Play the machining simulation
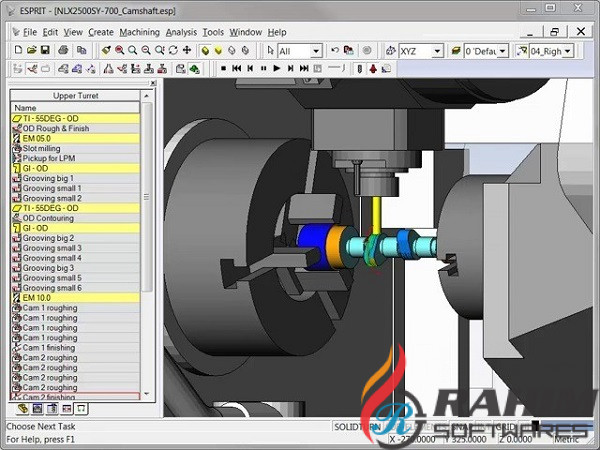This screenshot has width=600, height=450. click(x=277, y=68)
